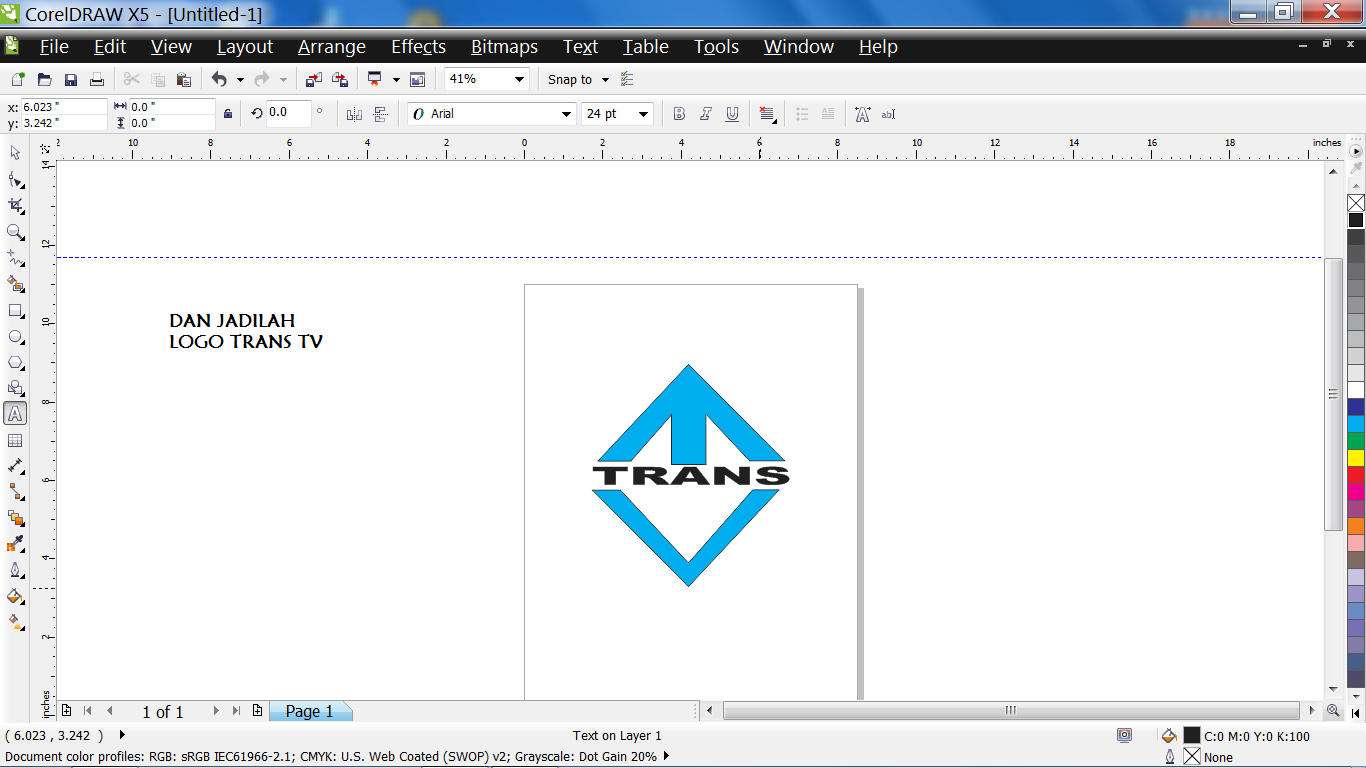Toggle italic text formatting
This screenshot has height=768, width=1366.
(705, 113)
